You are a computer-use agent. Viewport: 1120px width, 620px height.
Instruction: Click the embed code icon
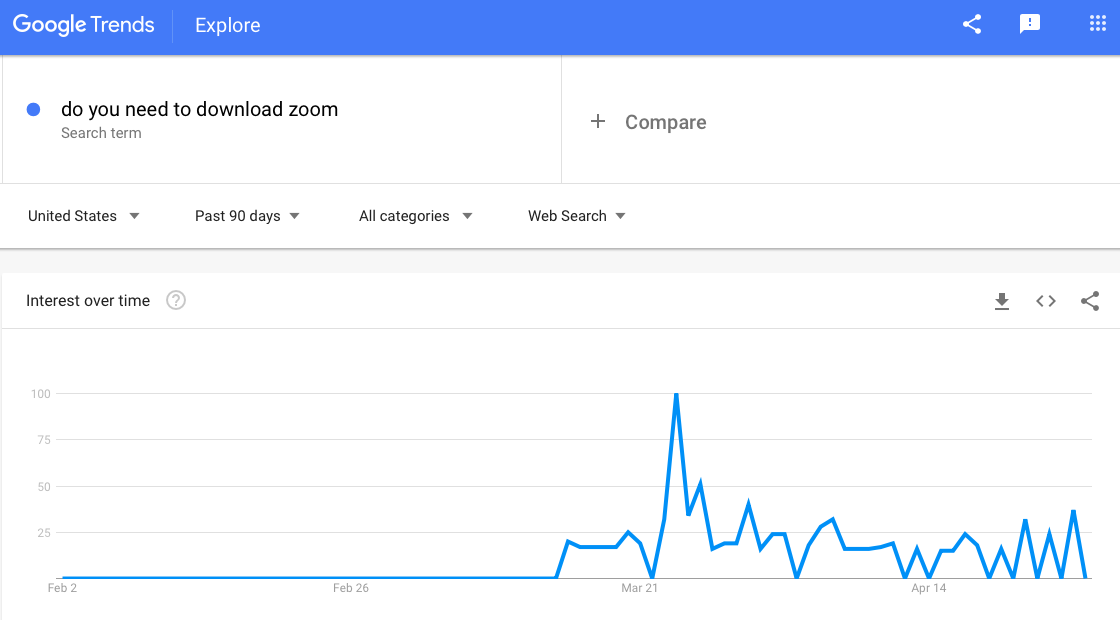[1046, 301]
